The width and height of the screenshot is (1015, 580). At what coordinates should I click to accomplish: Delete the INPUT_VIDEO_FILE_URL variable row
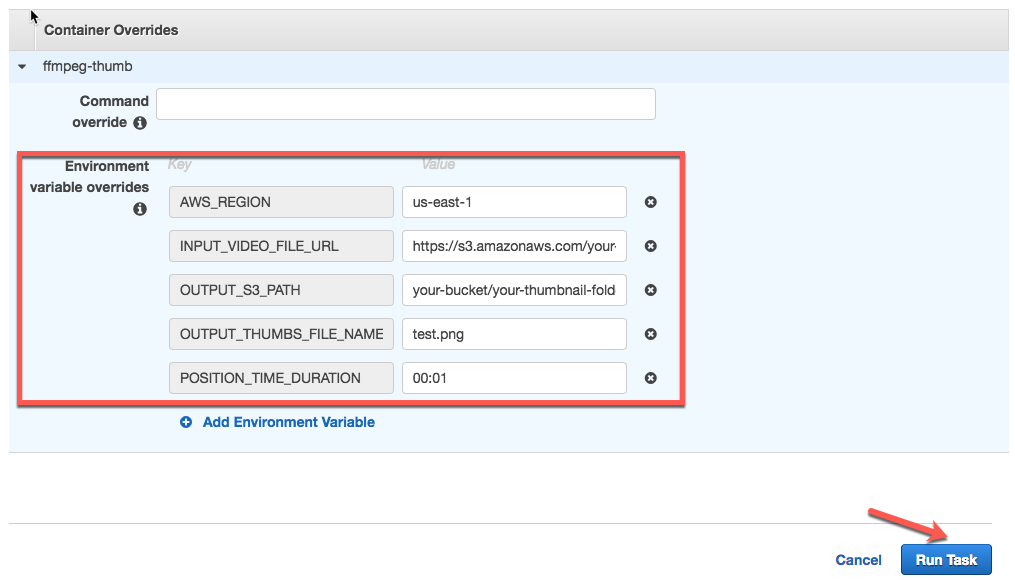pos(650,246)
